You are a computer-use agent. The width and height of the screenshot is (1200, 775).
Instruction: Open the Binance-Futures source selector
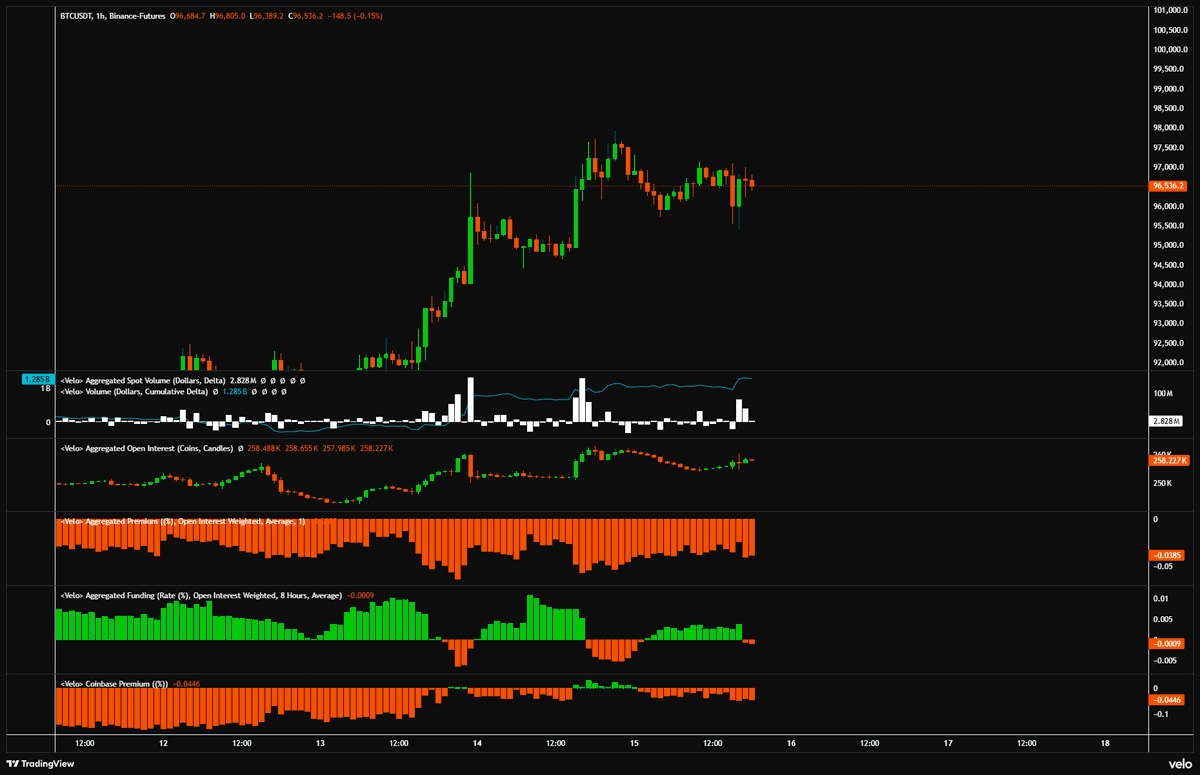[138, 17]
